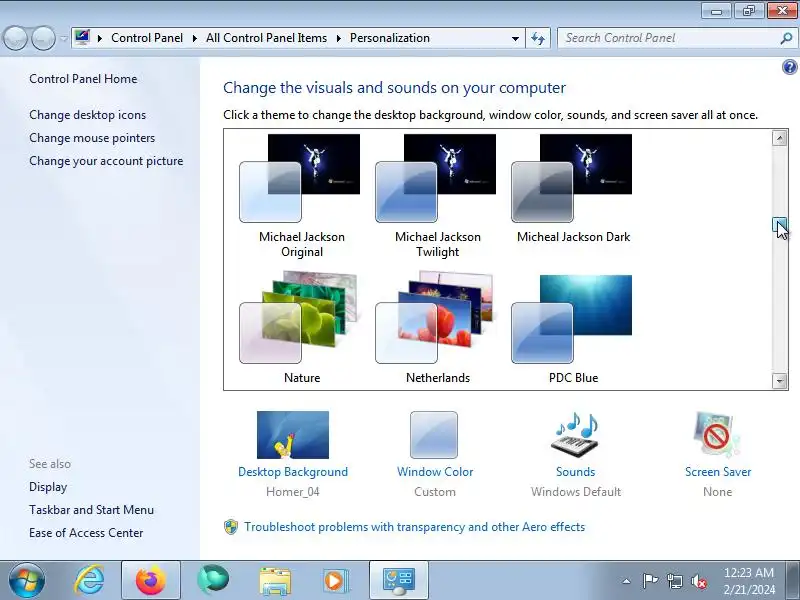The width and height of the screenshot is (800, 600).
Task: Click the Window Color link text
Action: click(435, 472)
